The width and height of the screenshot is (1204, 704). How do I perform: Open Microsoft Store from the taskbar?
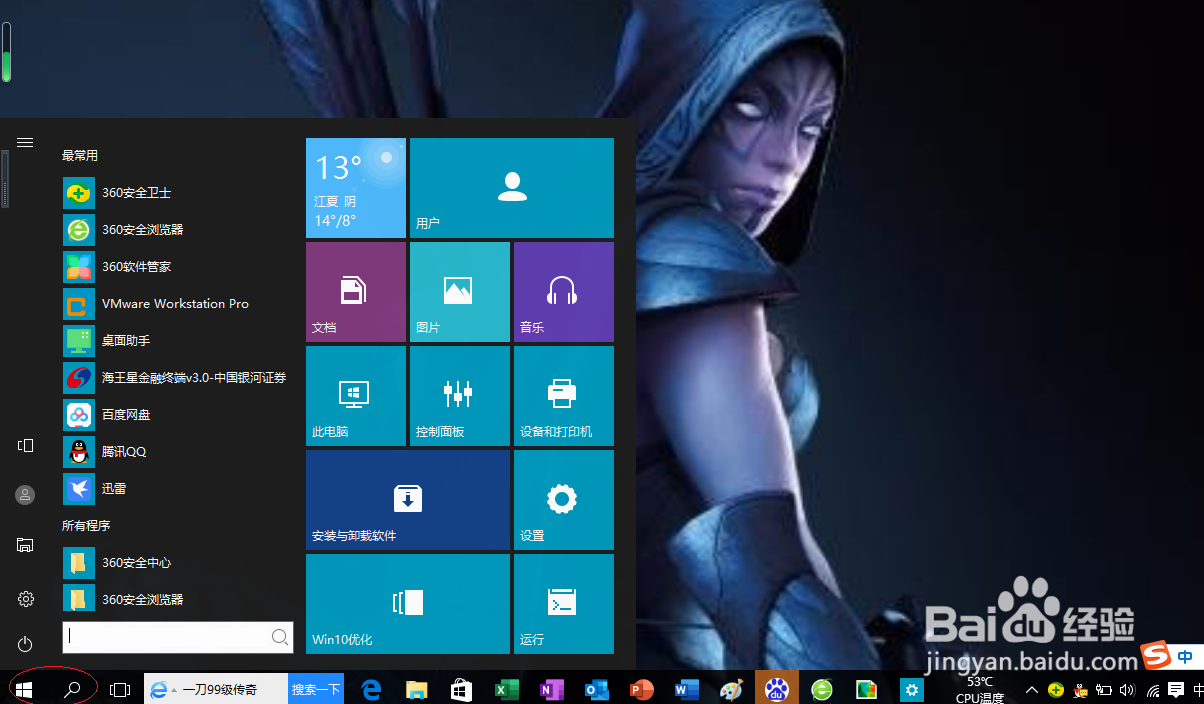coord(461,689)
